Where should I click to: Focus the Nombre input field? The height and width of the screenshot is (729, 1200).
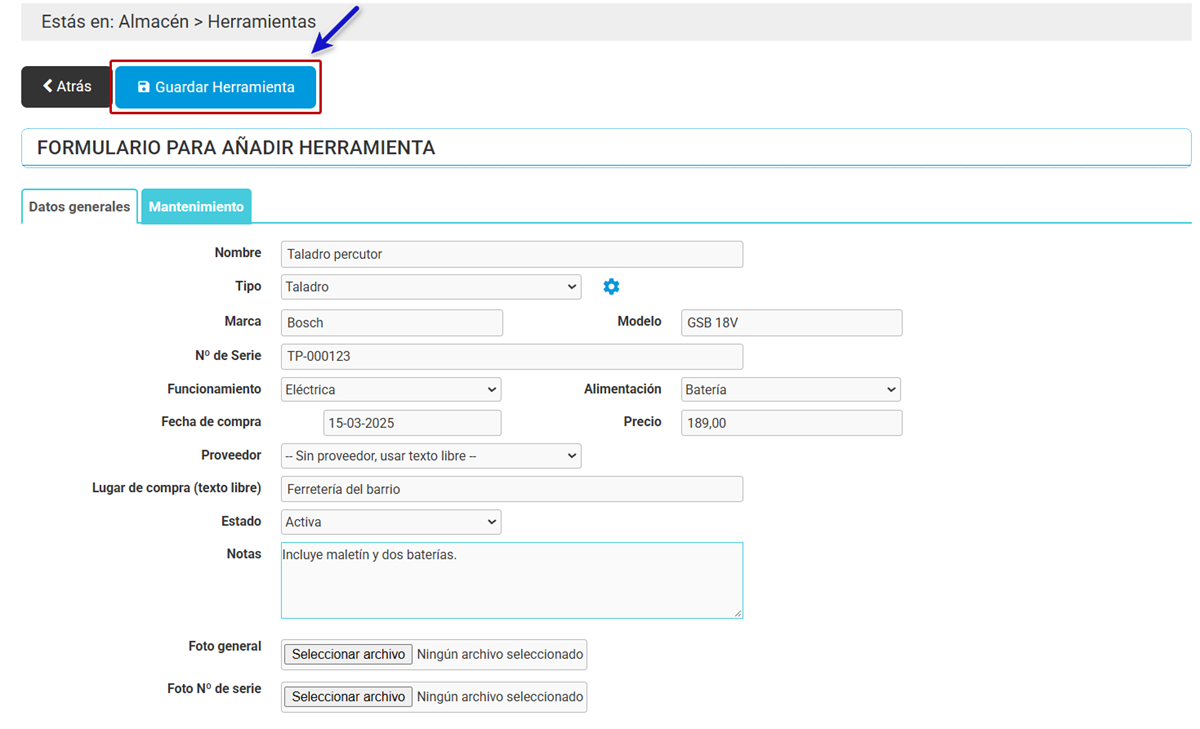512,254
